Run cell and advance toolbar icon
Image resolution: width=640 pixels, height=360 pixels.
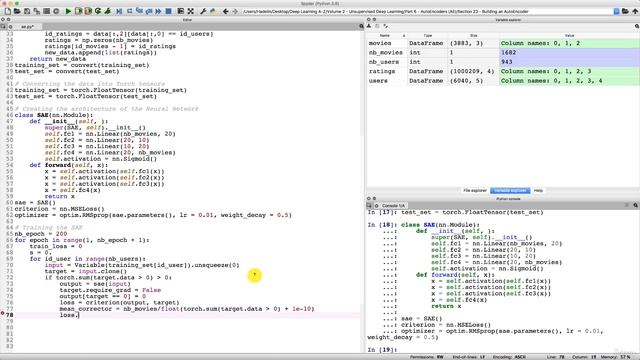(88, 11)
